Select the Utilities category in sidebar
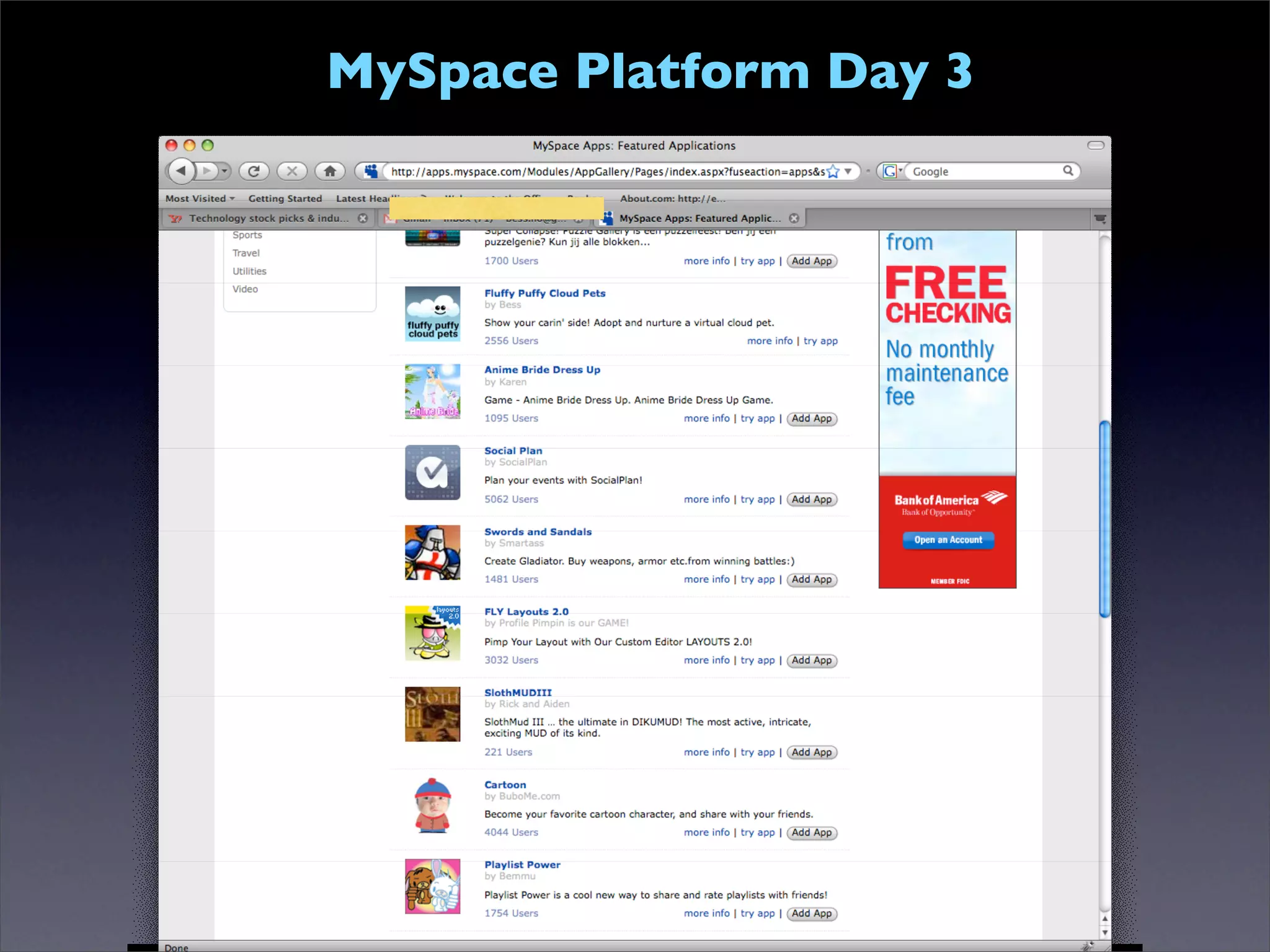 pyautogui.click(x=249, y=271)
